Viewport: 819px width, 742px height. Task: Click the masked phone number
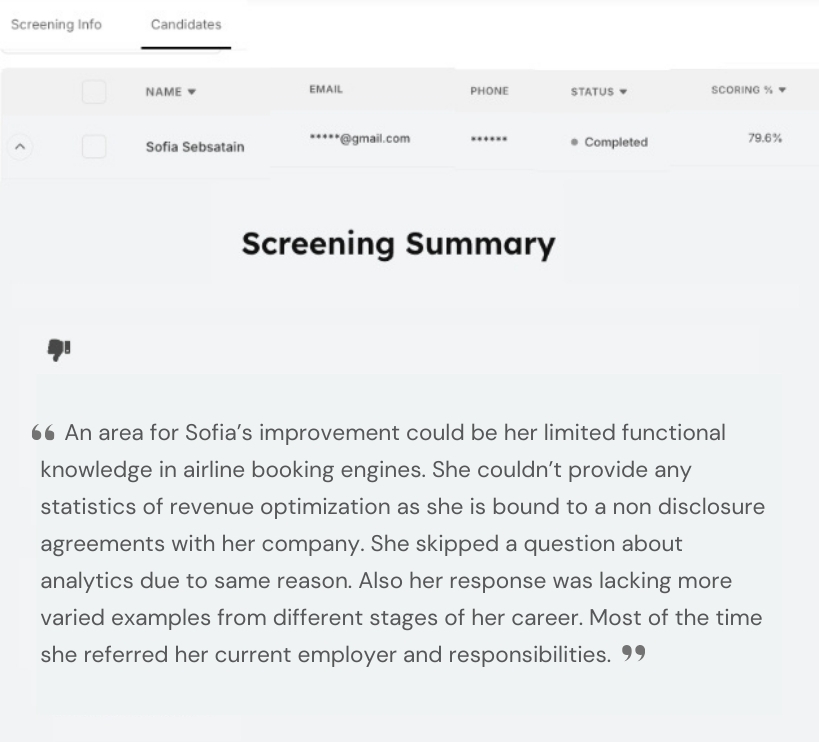[489, 139]
